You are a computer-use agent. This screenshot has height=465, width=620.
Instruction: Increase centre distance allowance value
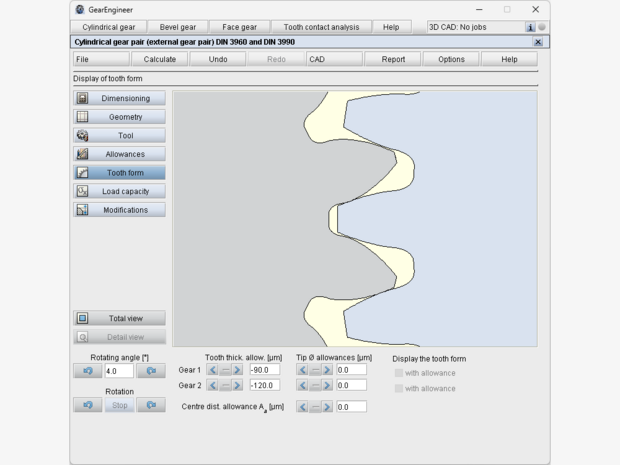point(327,407)
